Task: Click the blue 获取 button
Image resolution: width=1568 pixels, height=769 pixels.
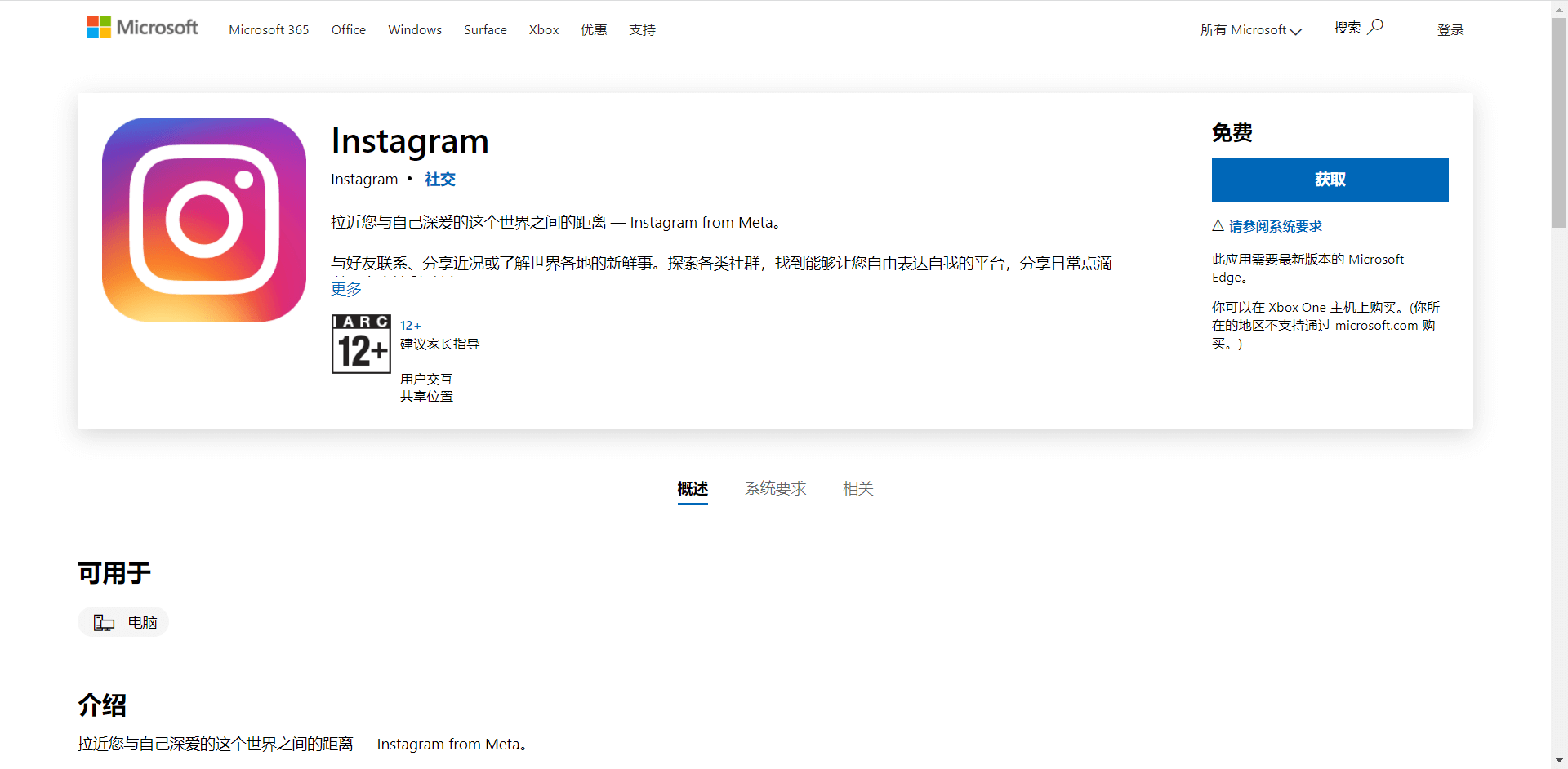Action: coord(1330,180)
